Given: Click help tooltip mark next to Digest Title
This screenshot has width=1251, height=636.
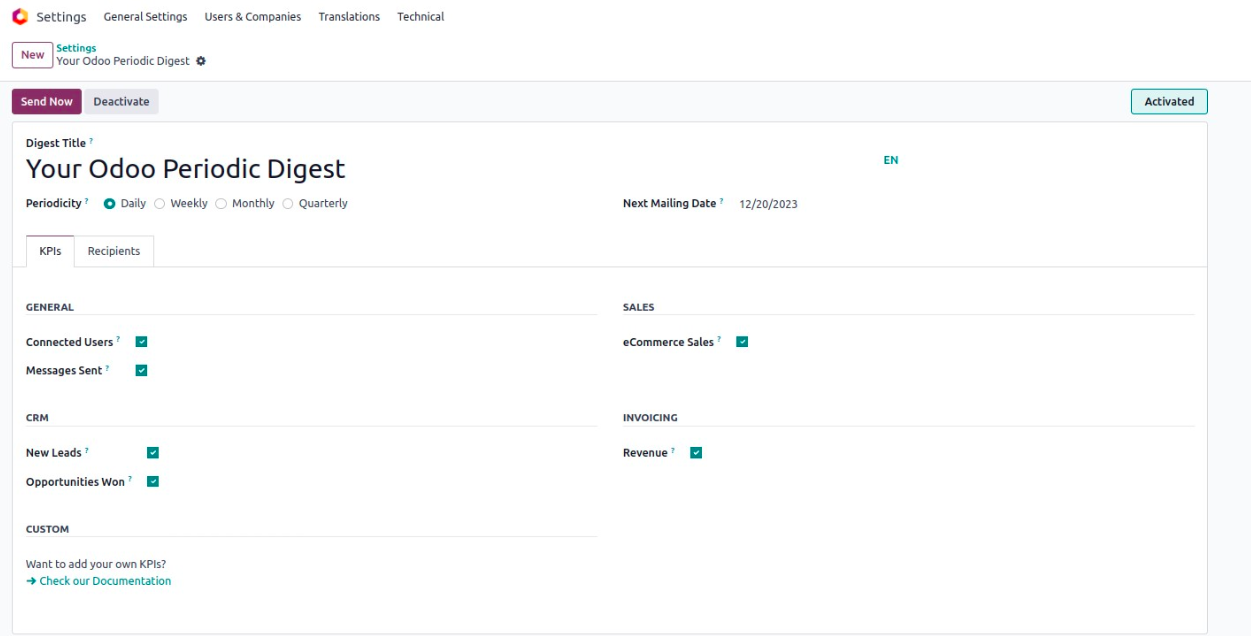Looking at the screenshot, I should [91, 142].
